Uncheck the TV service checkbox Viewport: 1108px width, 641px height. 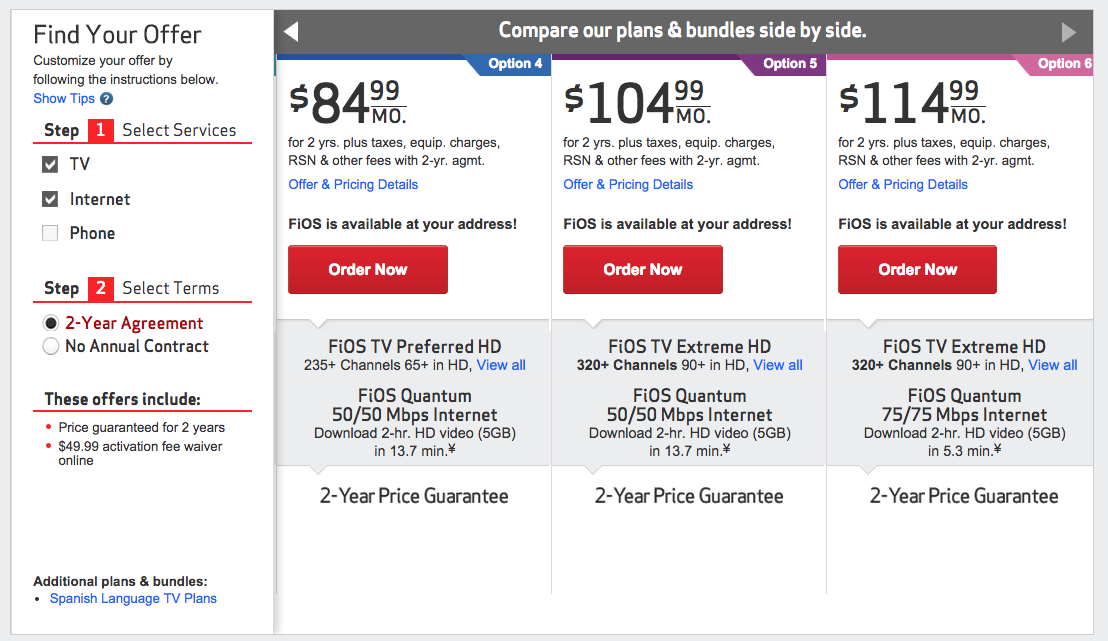pyautogui.click(x=50, y=164)
